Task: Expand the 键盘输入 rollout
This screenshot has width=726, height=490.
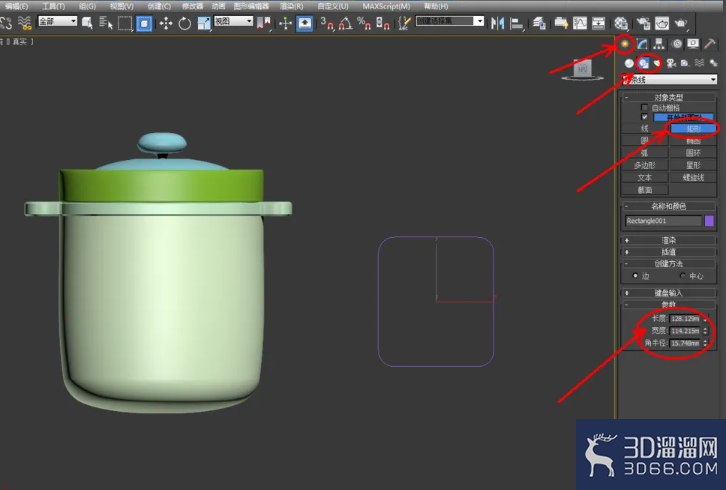Action: tap(669, 293)
